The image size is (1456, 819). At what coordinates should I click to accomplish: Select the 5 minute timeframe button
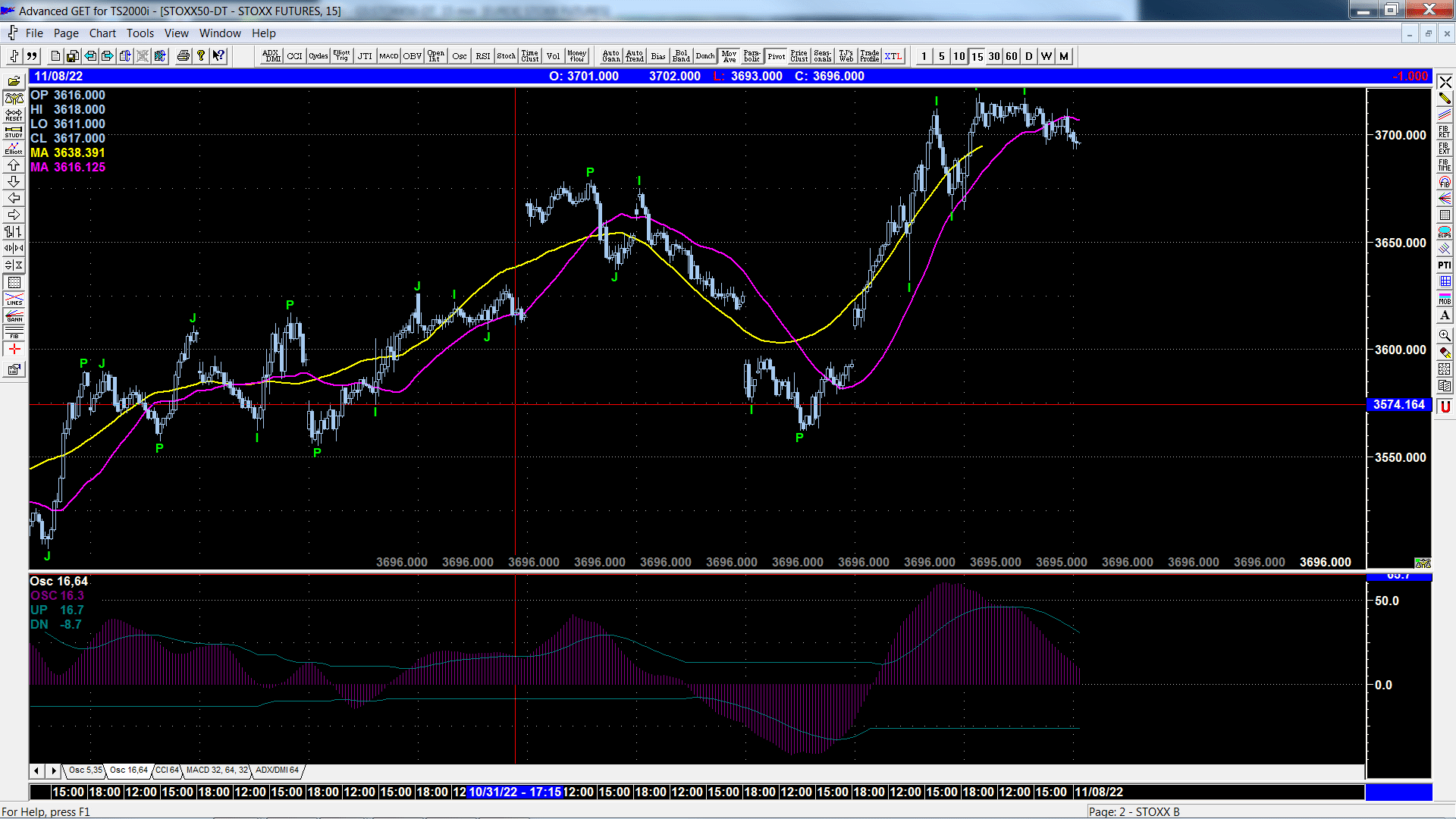(x=942, y=56)
